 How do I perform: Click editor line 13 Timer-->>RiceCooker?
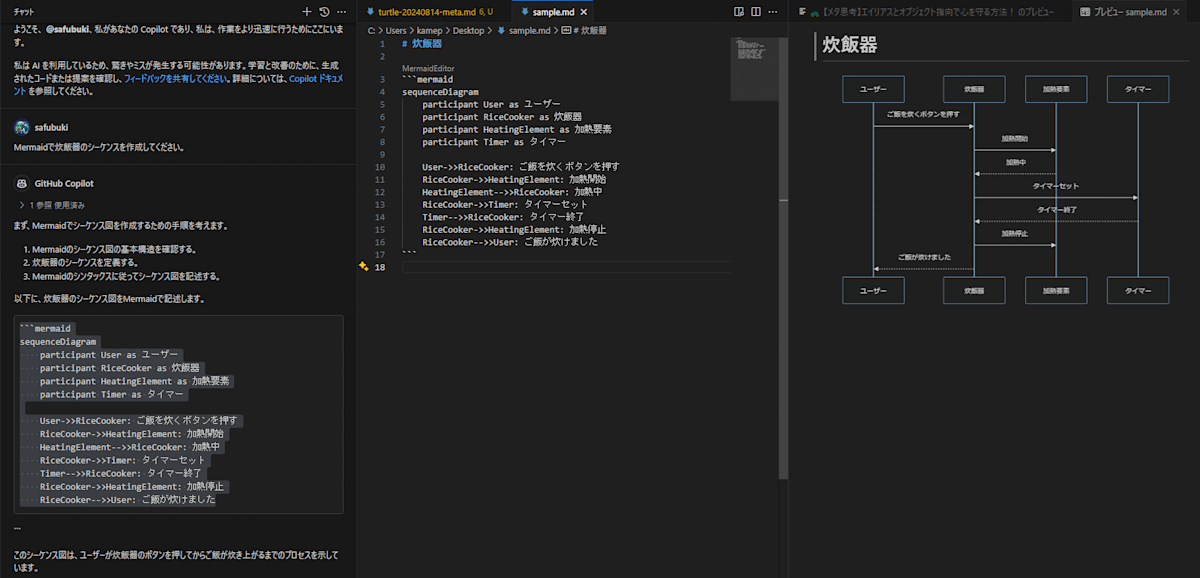coord(502,217)
